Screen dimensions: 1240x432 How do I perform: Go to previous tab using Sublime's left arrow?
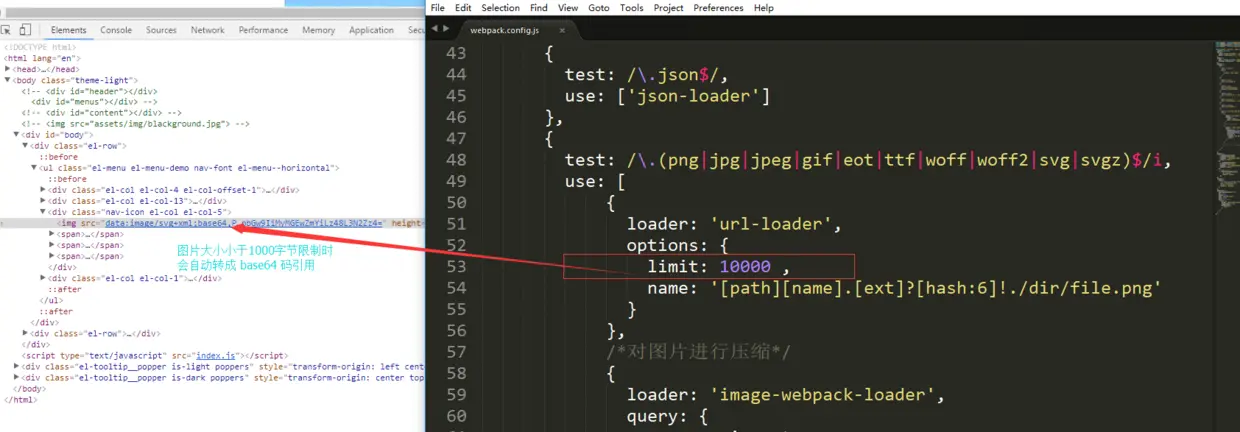pos(436,29)
